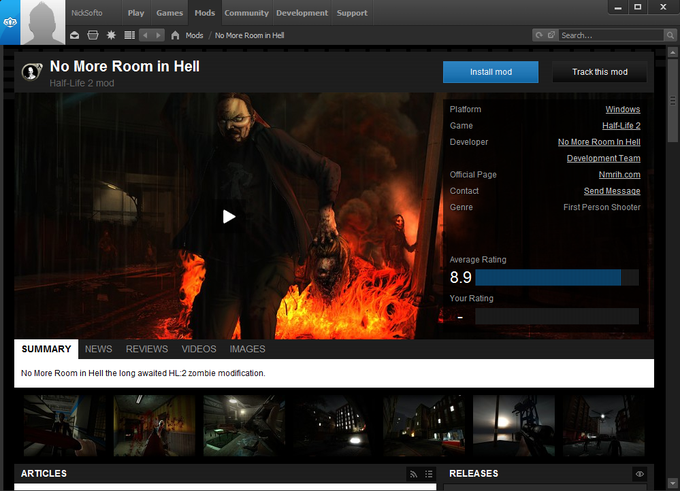Open the inbox envelope icon
This screenshot has width=680, height=491.
point(75,35)
